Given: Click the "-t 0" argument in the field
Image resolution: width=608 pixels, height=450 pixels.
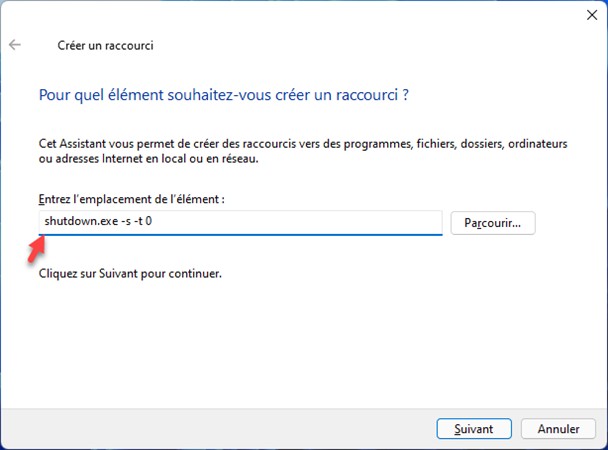Looking at the screenshot, I should coord(141,221).
